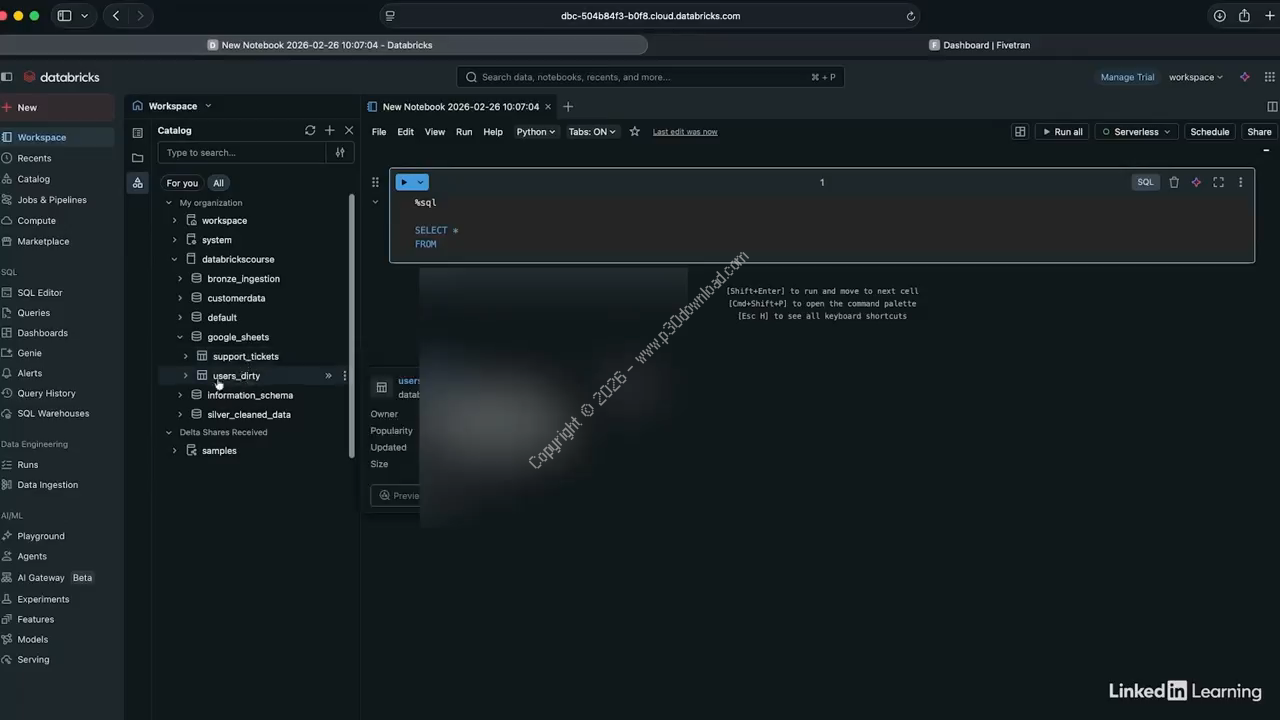1280x720 pixels.
Task: Refresh the Catalog panel
Action: tap(310, 130)
